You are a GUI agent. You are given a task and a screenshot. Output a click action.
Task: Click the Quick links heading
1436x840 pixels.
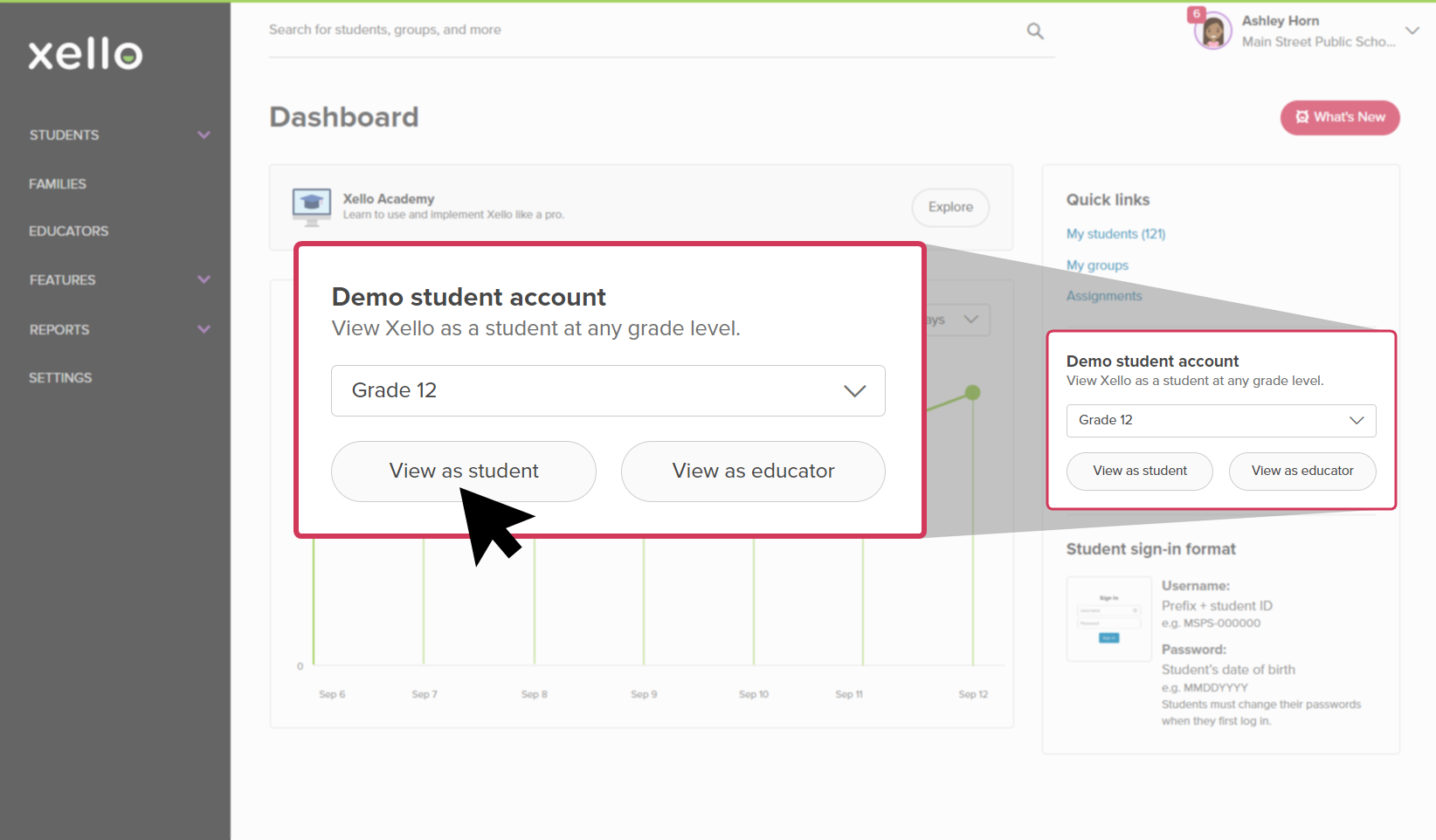point(1108,200)
